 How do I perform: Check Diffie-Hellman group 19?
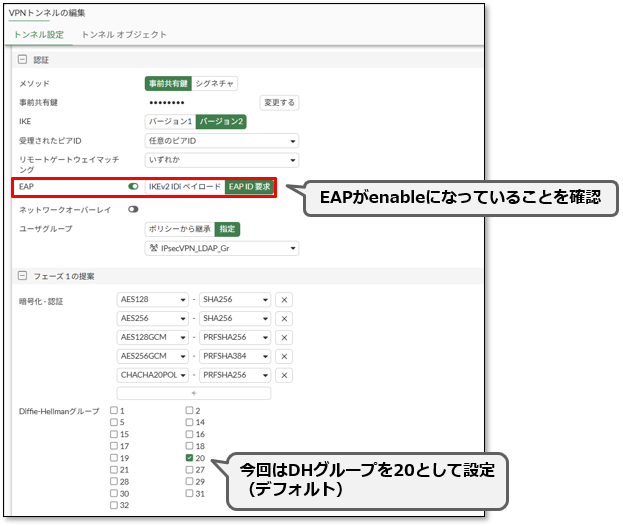click(114, 458)
